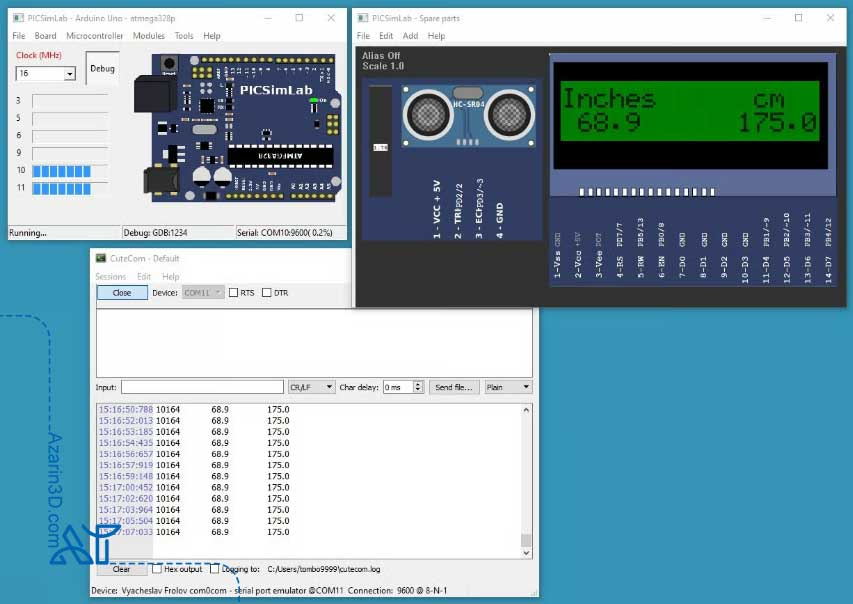Open the Microcontroller menu in PICSimLab
The image size is (853, 604).
95,36
